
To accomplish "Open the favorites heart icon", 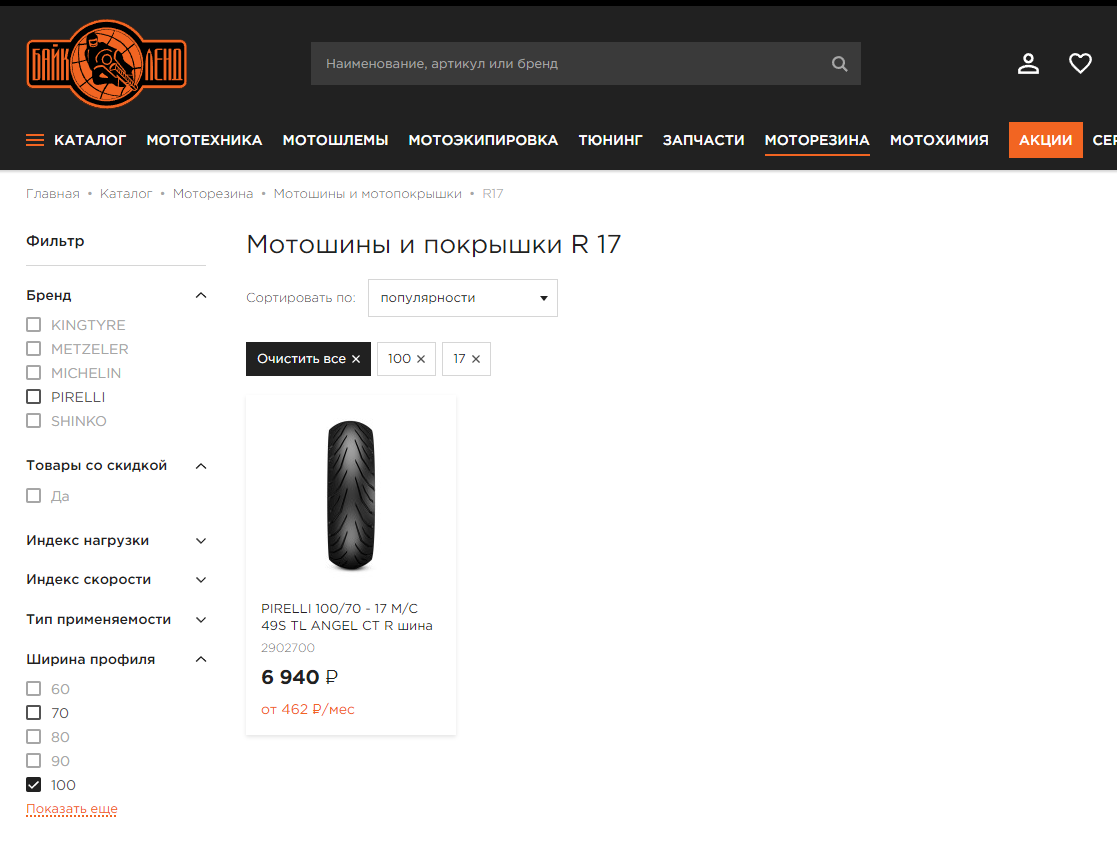I will [x=1080, y=63].
